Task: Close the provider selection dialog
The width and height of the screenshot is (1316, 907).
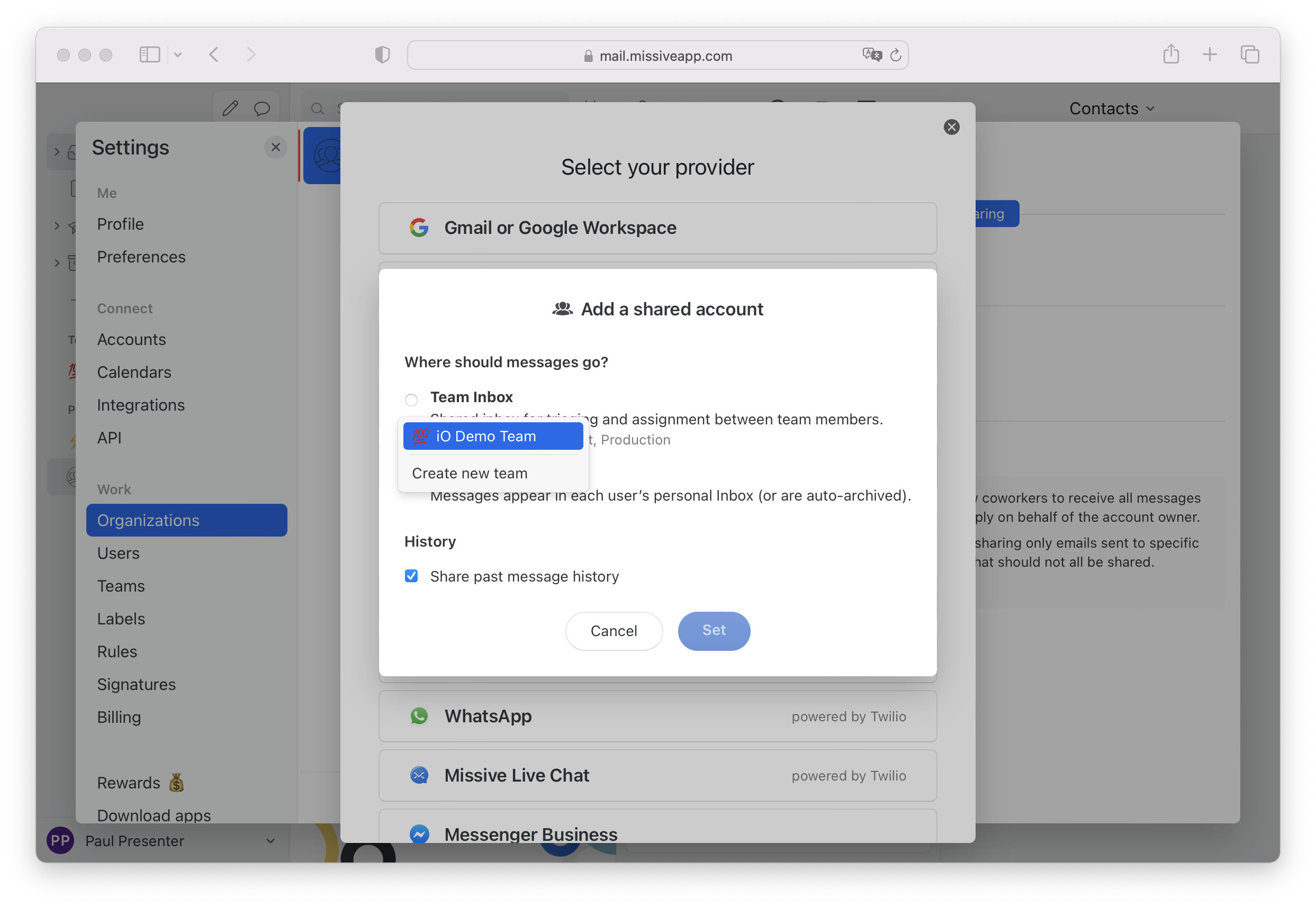Action: 952,126
